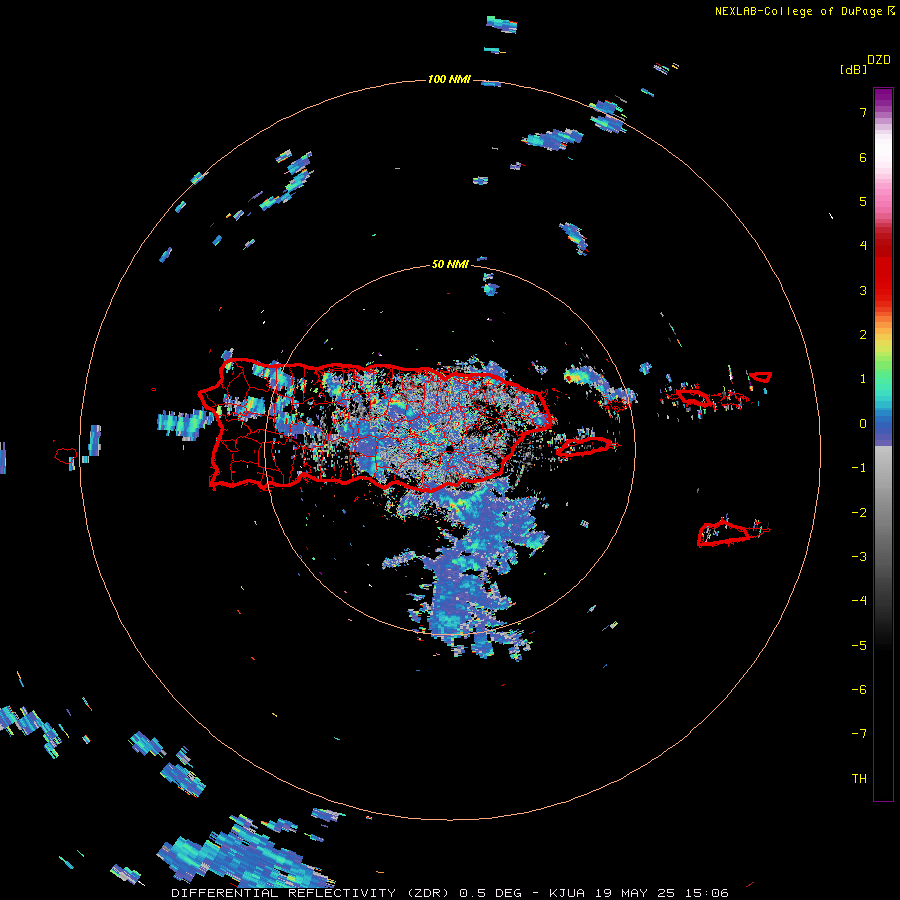This screenshot has width=900, height=900.
Task: Click the 1 value on color scale
Action: pyautogui.click(x=863, y=379)
